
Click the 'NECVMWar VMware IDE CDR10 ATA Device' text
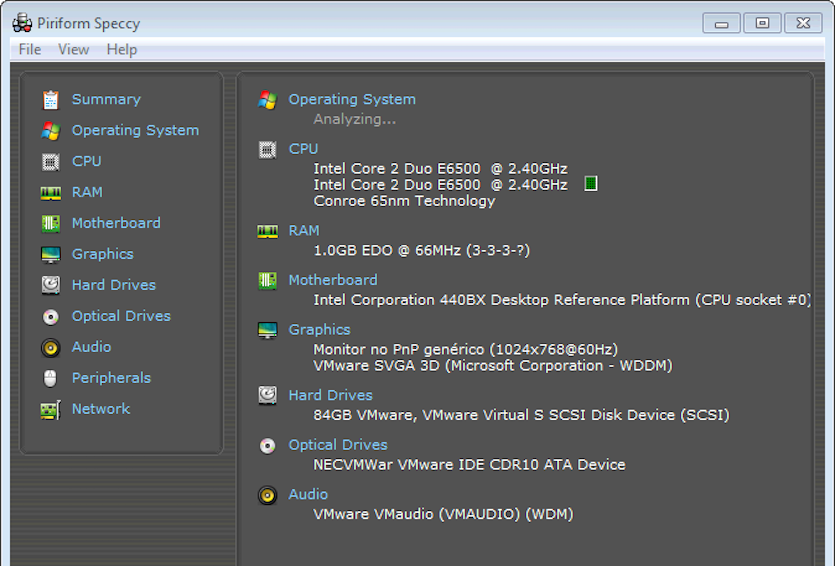(469, 465)
